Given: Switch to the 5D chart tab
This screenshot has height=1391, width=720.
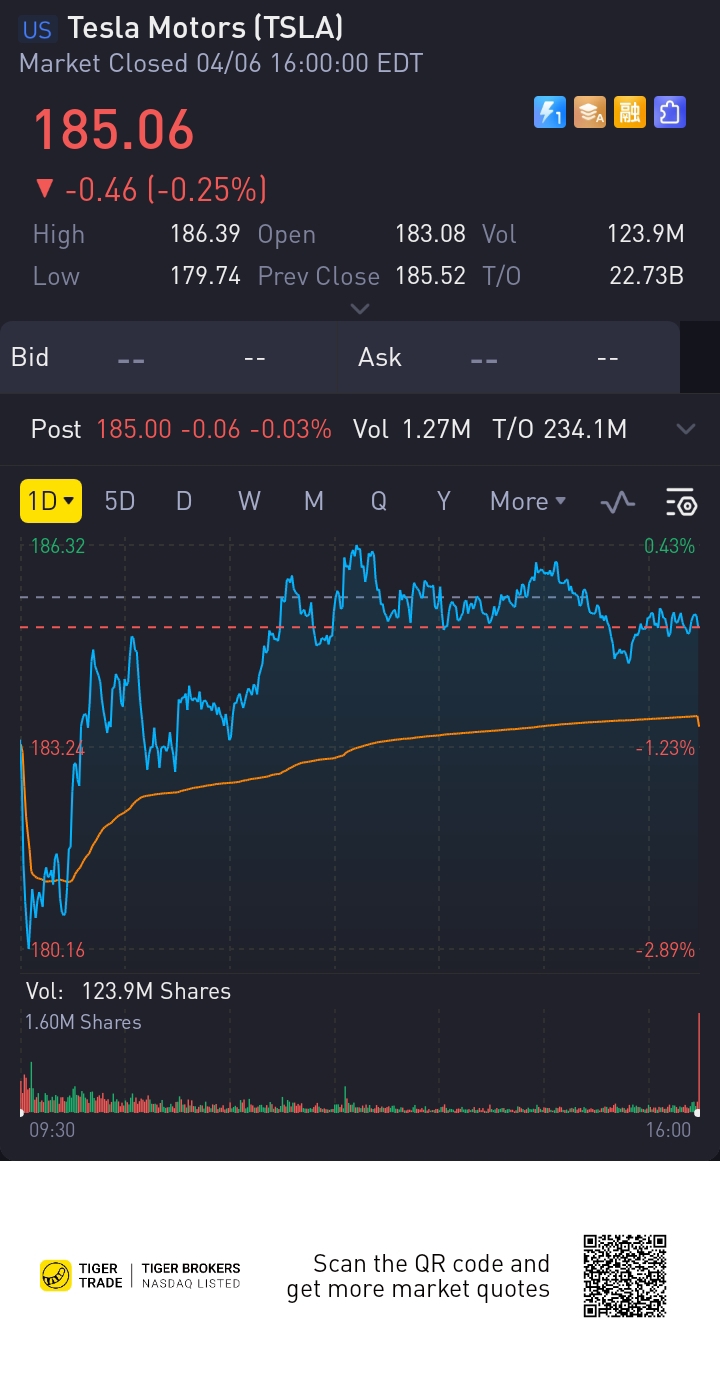Looking at the screenshot, I should (120, 501).
